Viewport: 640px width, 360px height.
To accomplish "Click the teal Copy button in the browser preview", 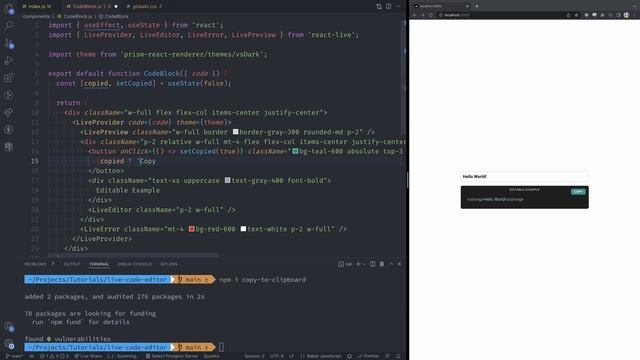I will (578, 191).
